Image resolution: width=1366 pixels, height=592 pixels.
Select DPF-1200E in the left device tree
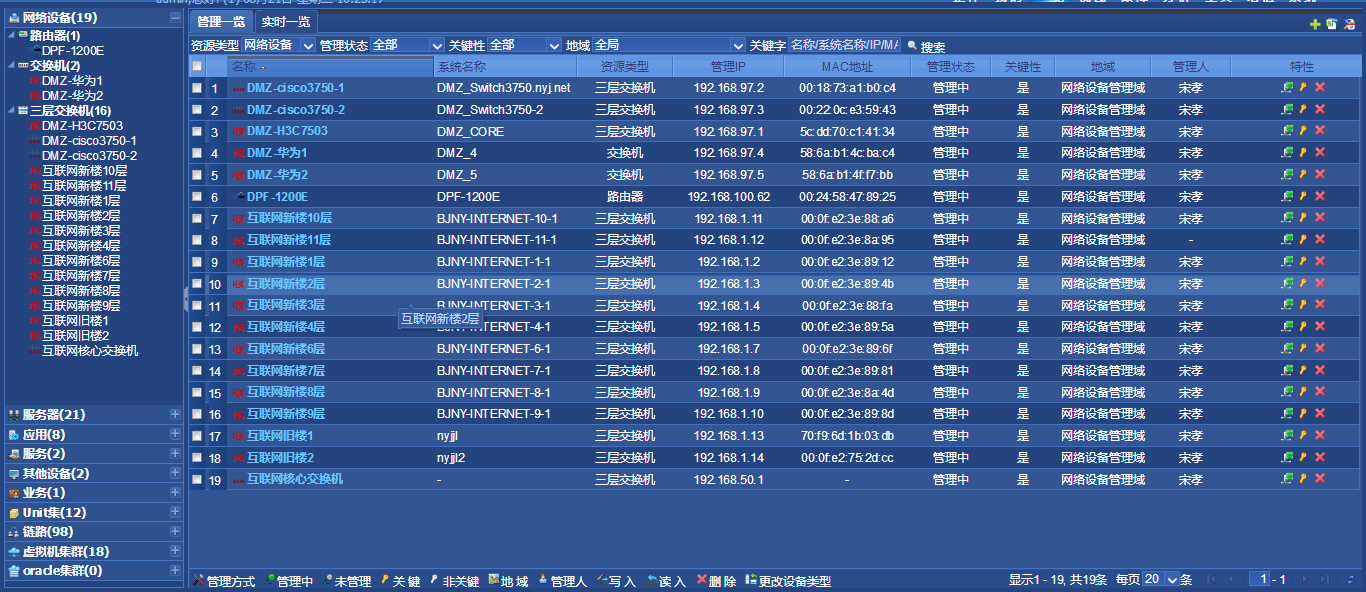click(x=73, y=50)
